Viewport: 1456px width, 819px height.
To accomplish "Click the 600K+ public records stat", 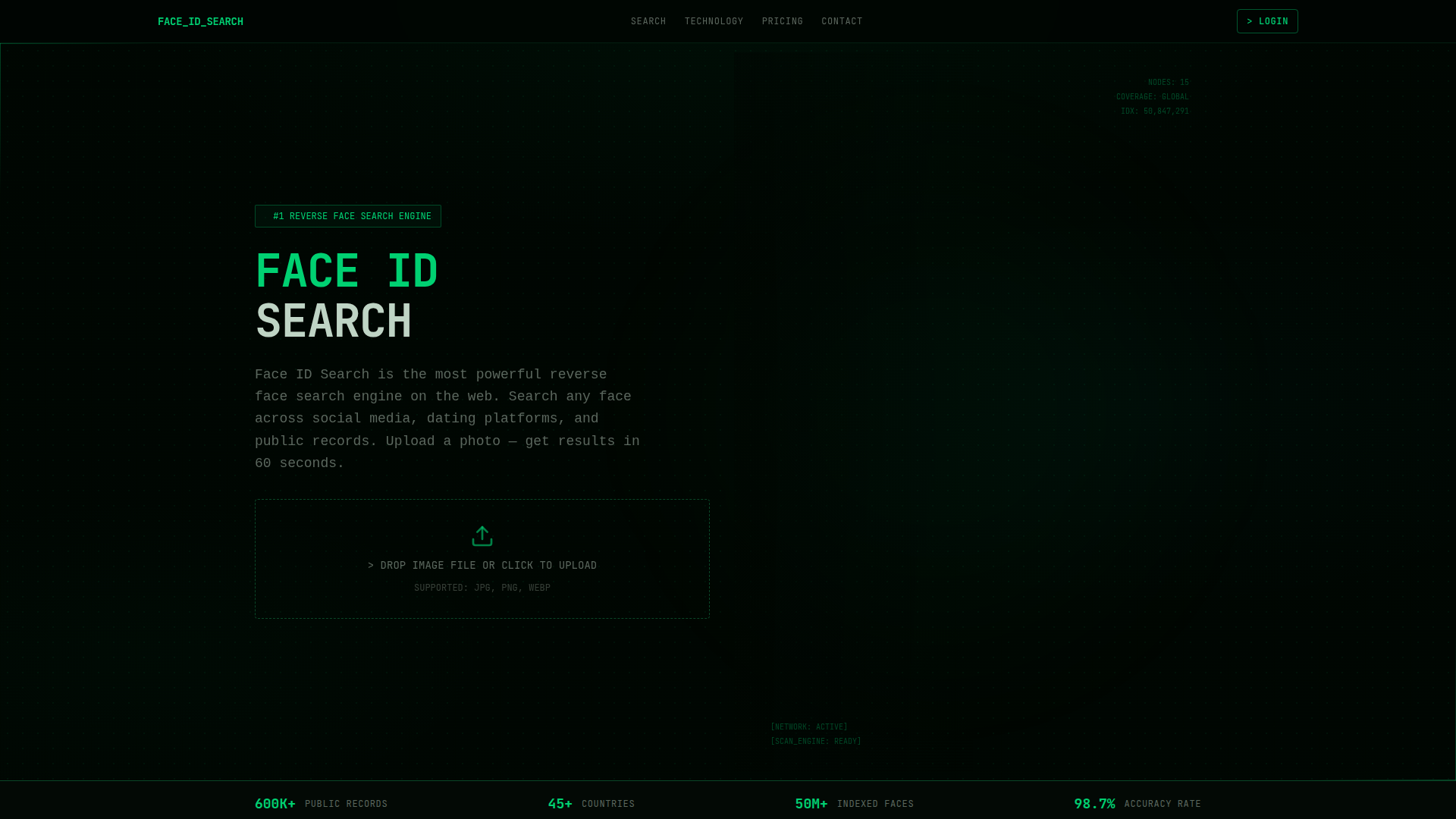I will pos(321,804).
